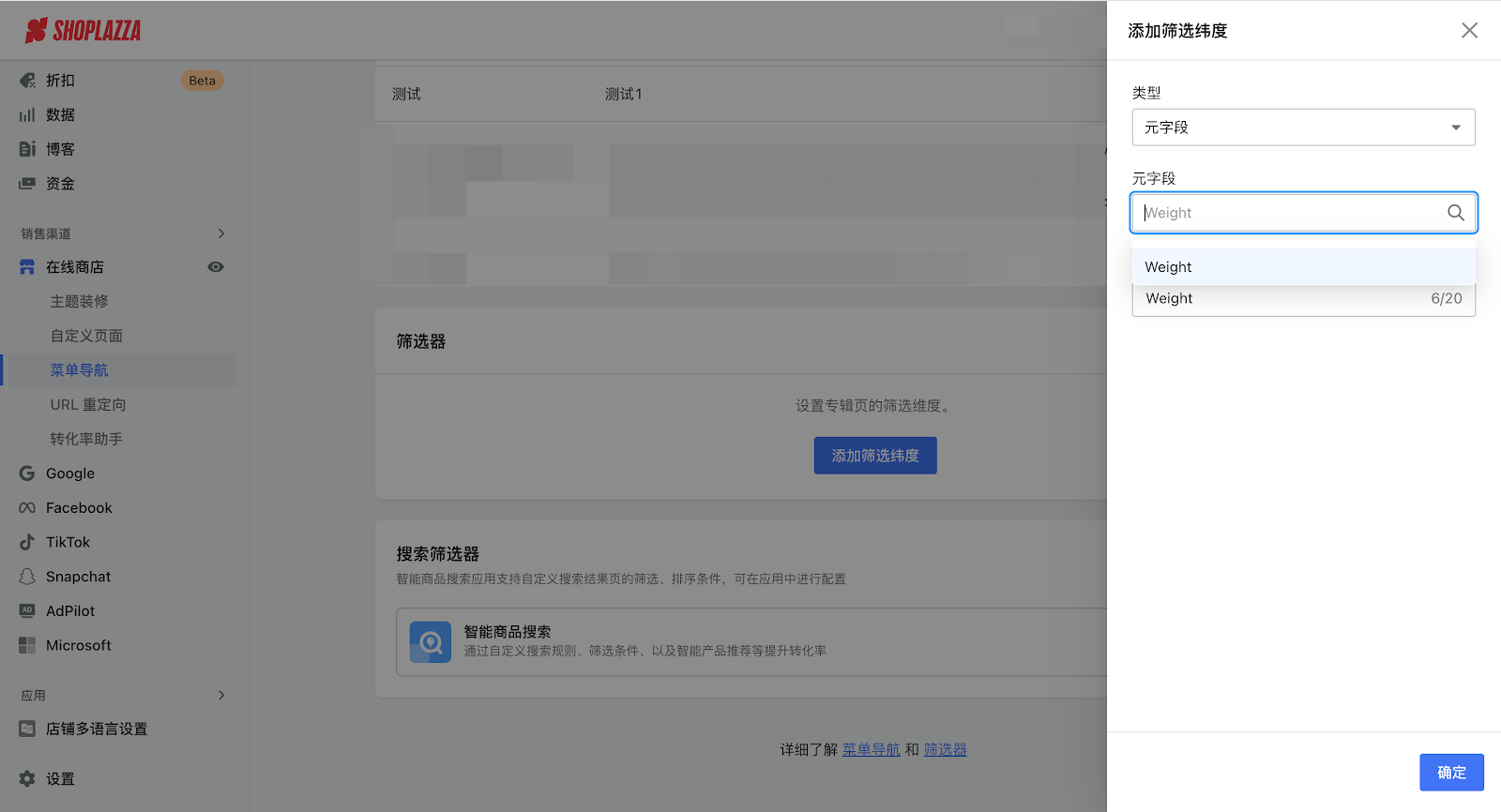Viewport: 1501px width, 812px height.
Task: Toggle the online store eye icon
Action: coord(216,267)
